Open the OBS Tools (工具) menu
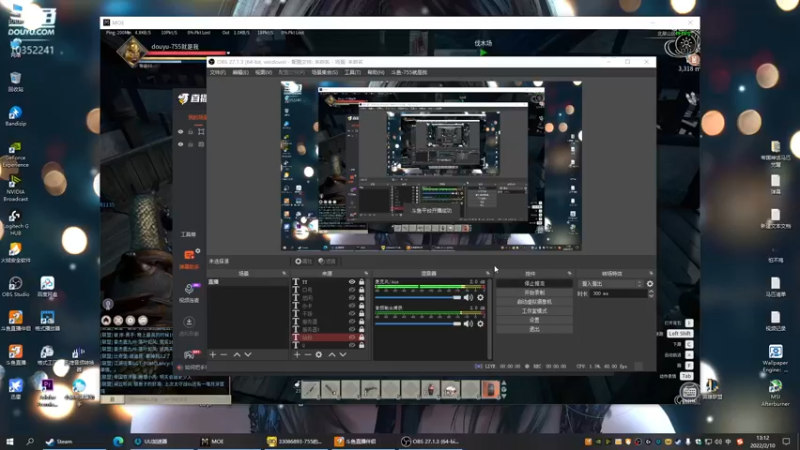 (352, 72)
